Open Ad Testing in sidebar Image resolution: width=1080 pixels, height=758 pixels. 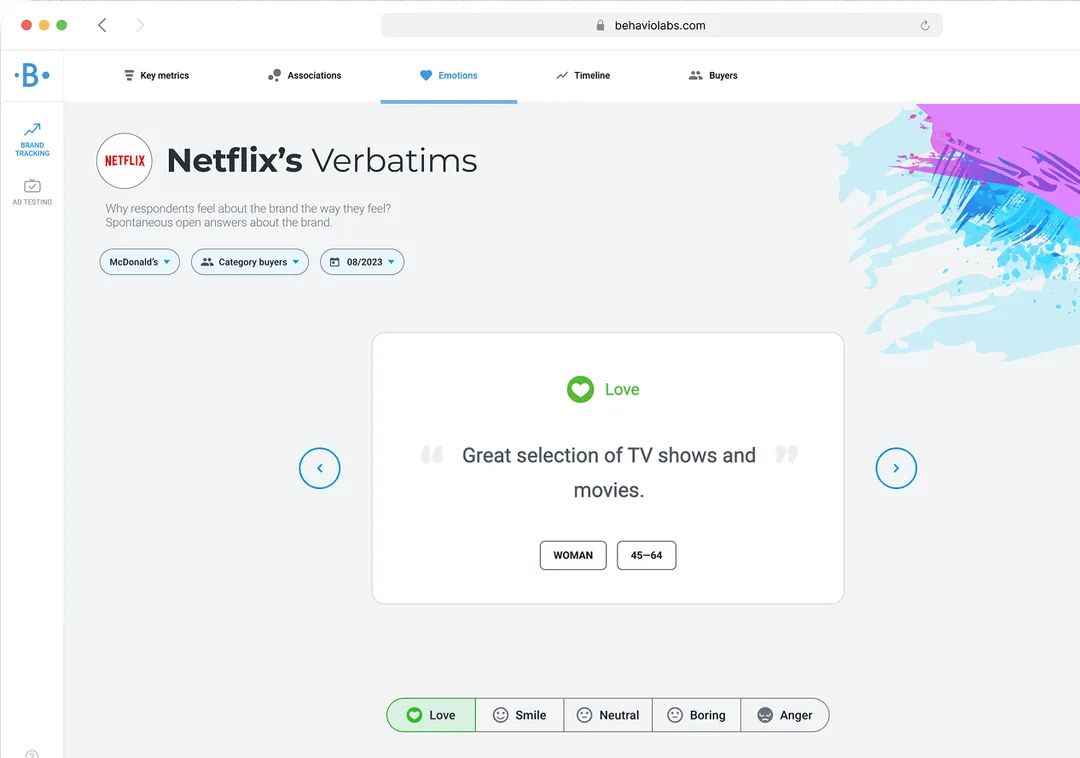tap(32, 192)
